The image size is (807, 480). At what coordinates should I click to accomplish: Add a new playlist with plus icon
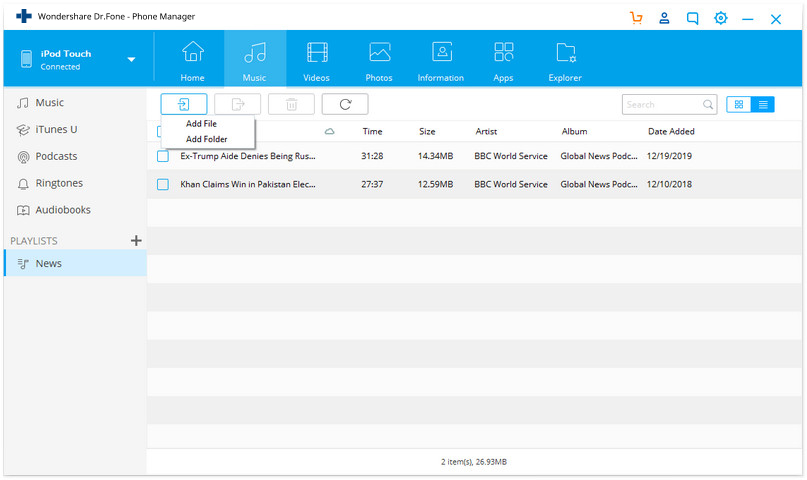[x=136, y=240]
